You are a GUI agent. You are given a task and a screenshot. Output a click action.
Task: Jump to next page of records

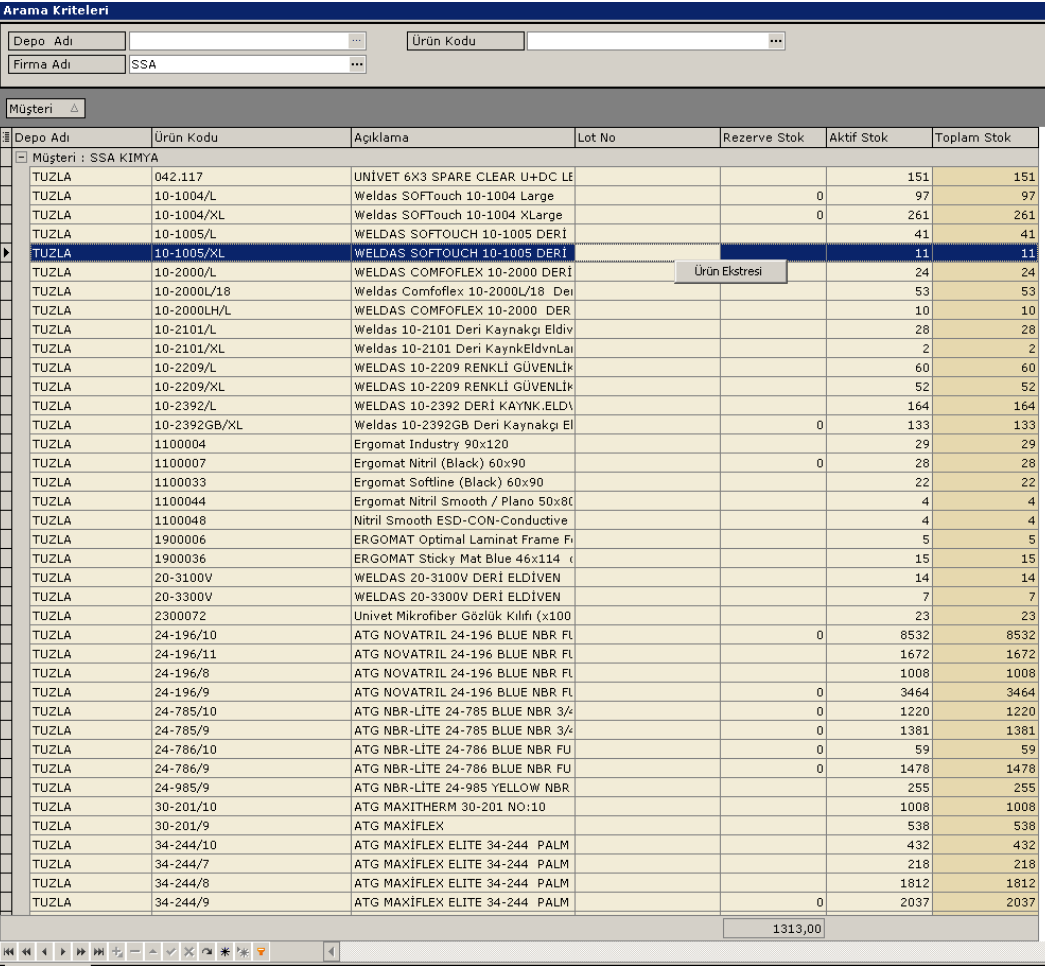[x=81, y=952]
